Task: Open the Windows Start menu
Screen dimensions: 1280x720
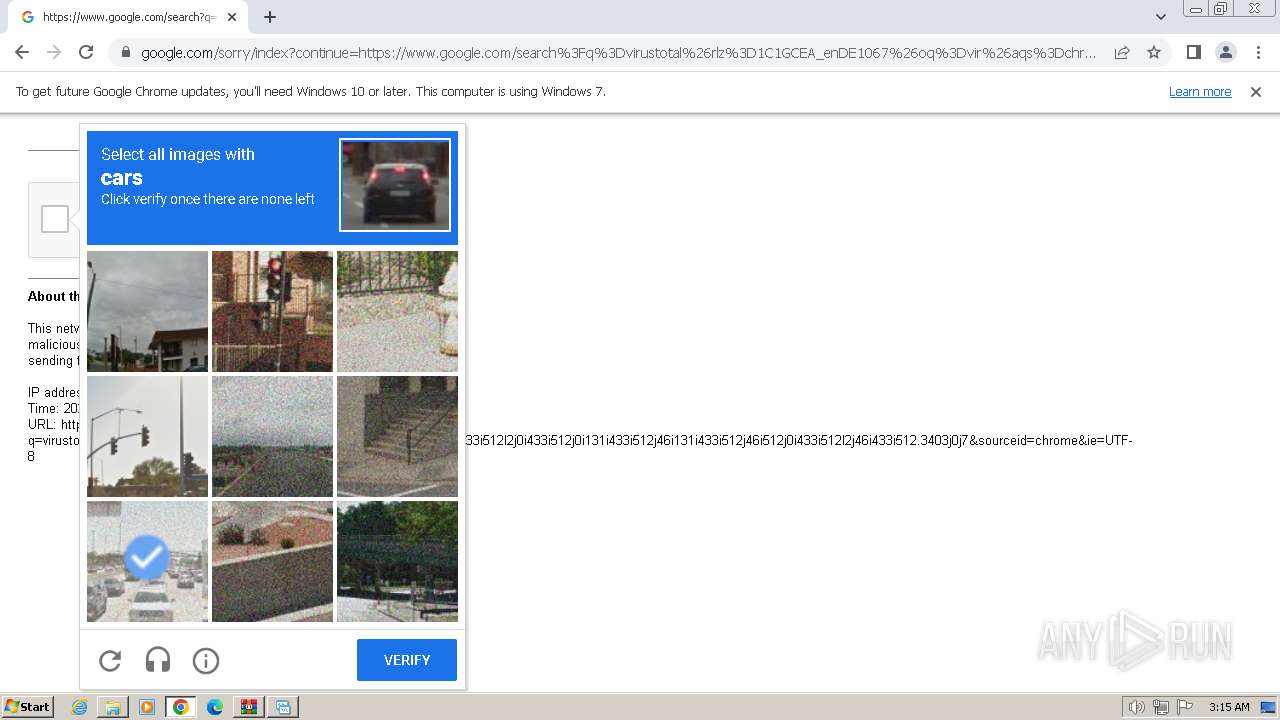Action: tap(27, 707)
